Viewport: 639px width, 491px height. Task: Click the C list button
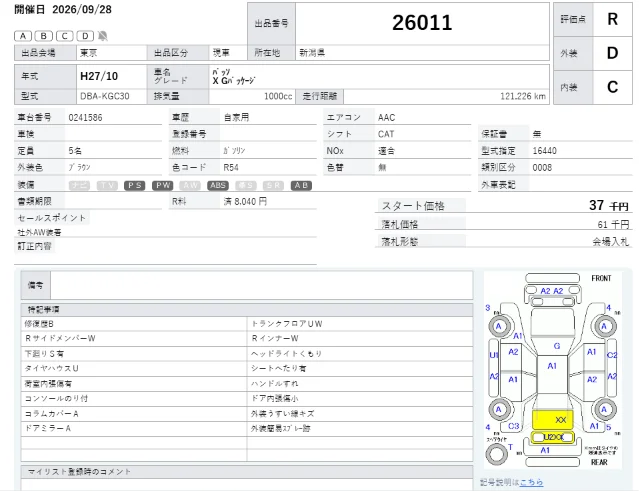coord(64,36)
